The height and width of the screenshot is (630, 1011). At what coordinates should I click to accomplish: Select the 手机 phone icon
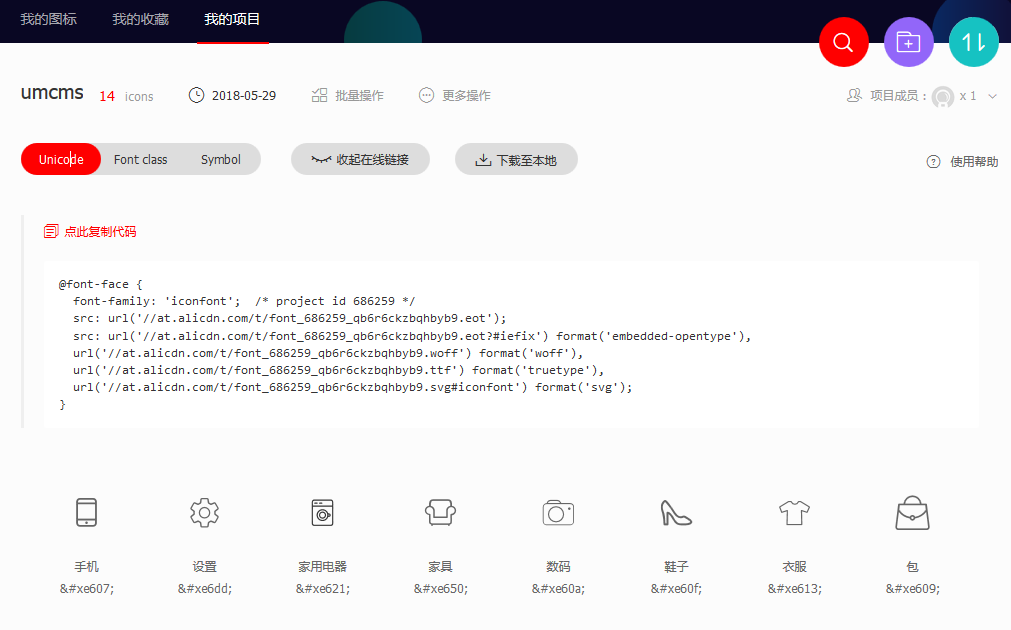coord(86,511)
